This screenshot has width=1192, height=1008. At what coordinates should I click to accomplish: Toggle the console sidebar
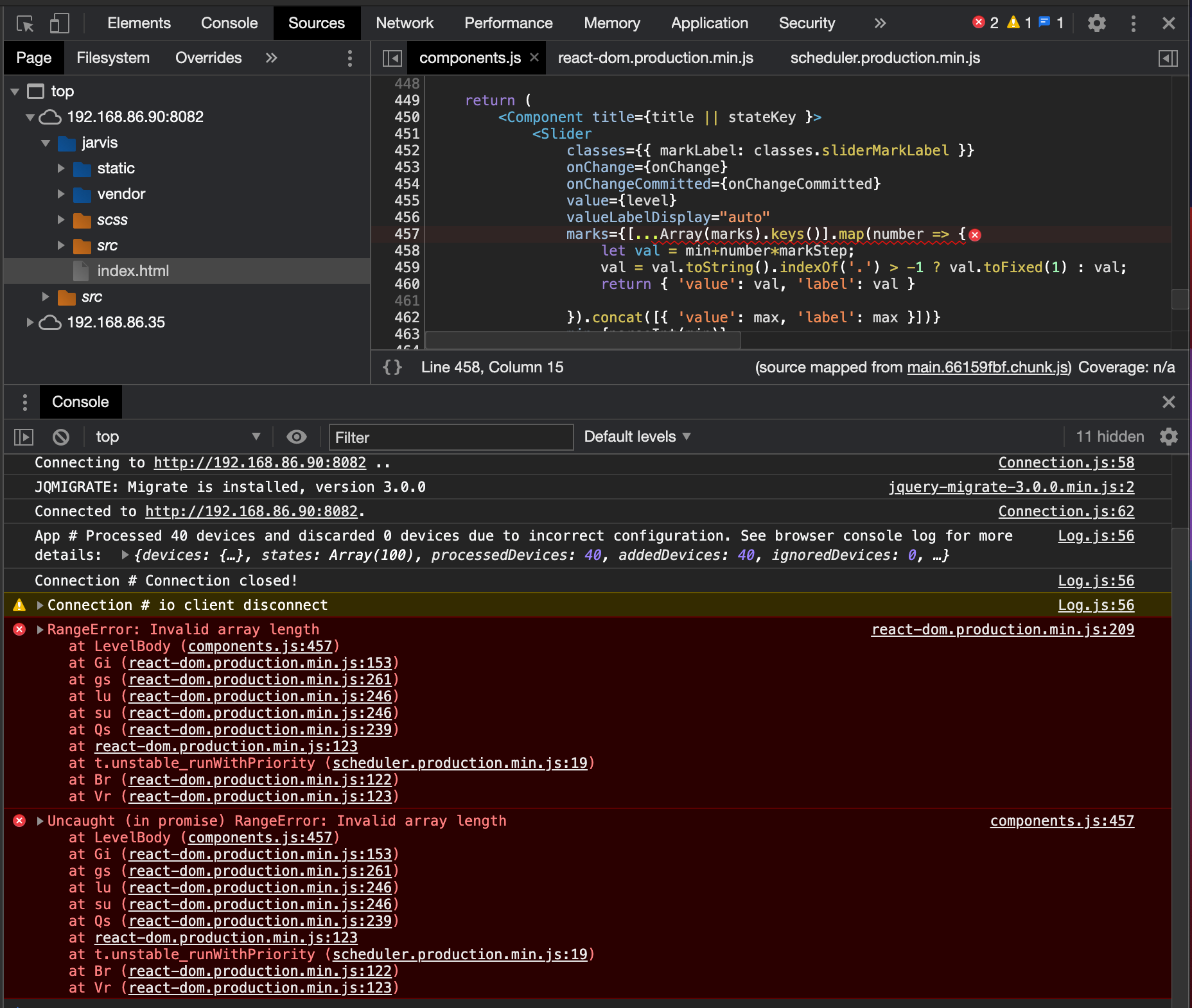click(x=24, y=437)
